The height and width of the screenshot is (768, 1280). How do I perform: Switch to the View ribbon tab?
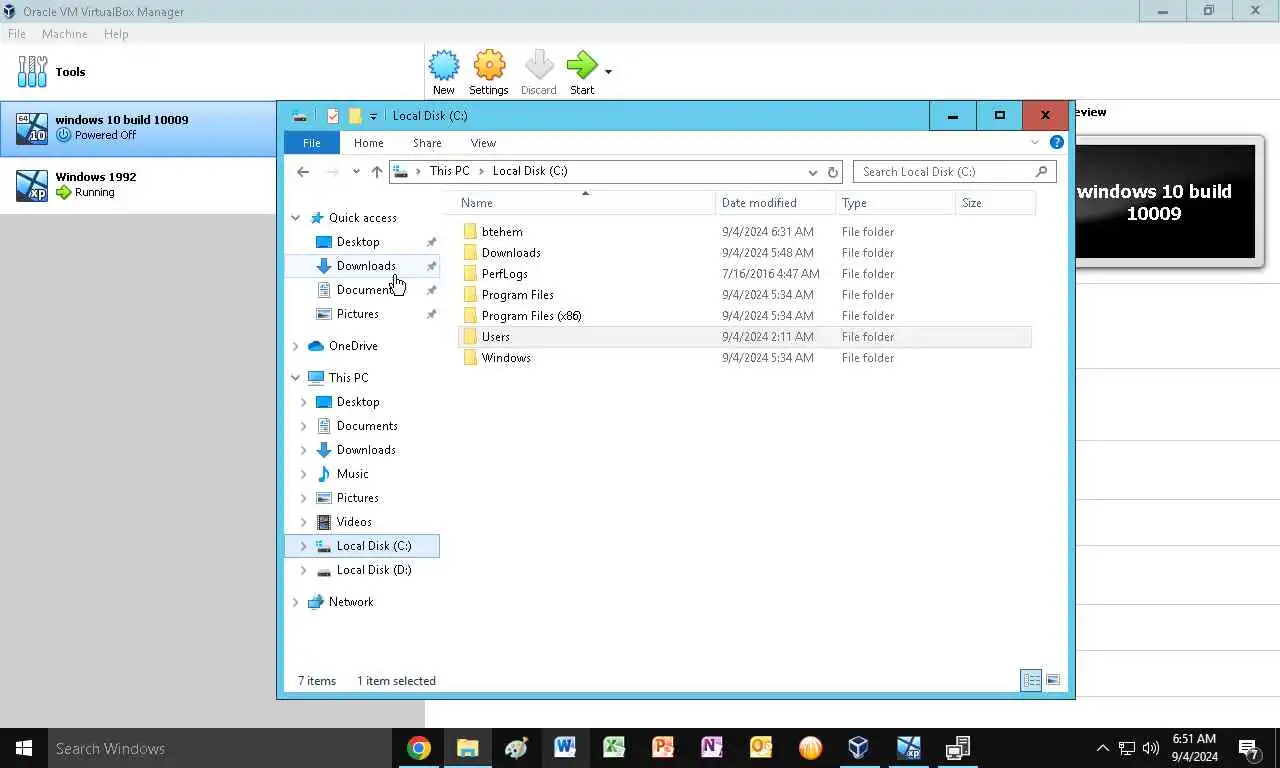(x=483, y=143)
